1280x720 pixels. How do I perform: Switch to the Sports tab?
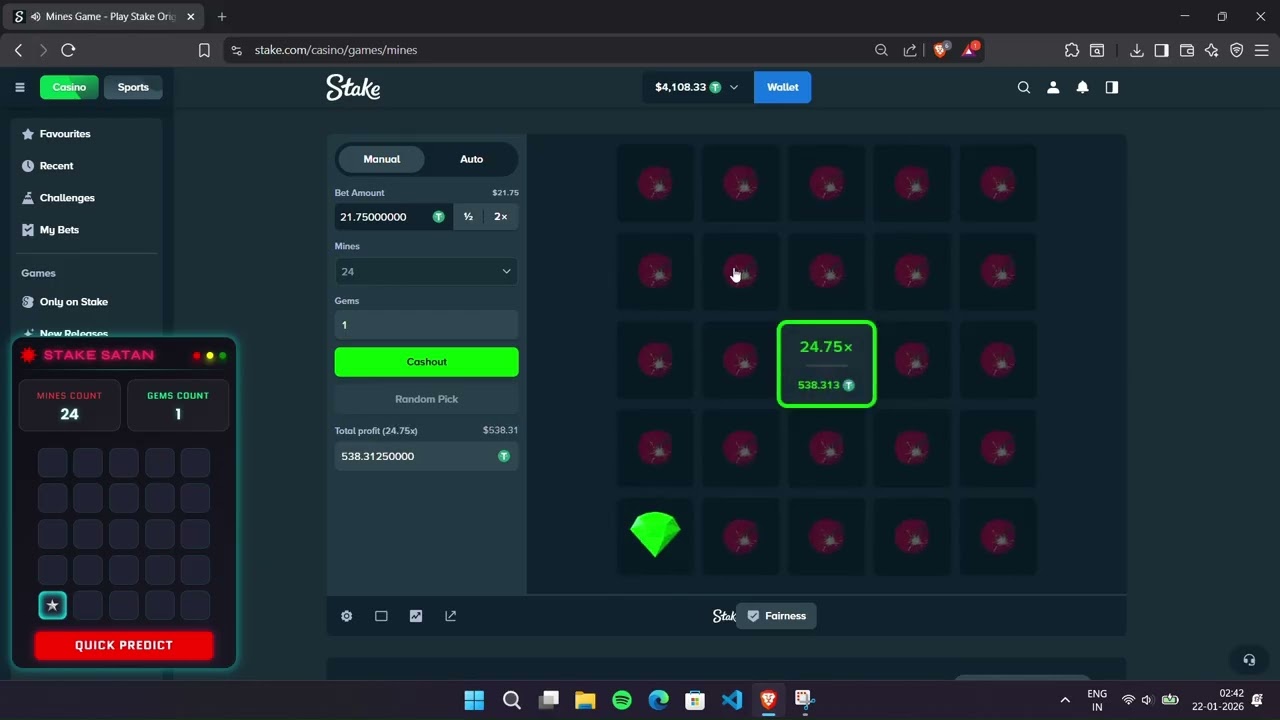pos(133,87)
